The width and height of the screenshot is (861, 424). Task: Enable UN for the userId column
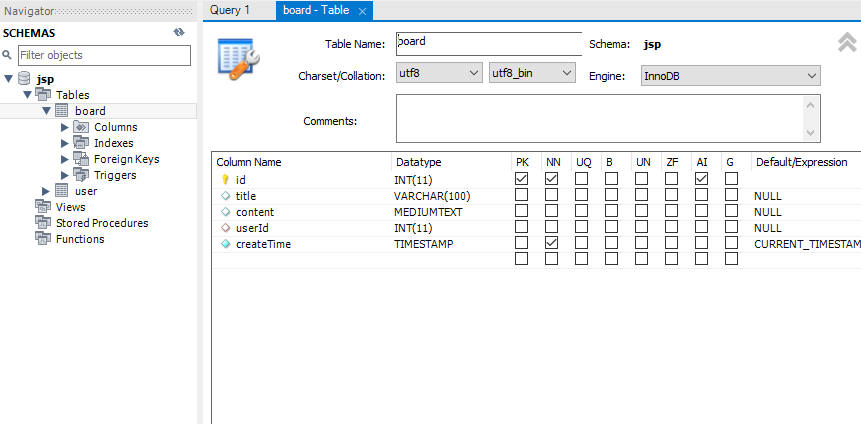coord(641,226)
